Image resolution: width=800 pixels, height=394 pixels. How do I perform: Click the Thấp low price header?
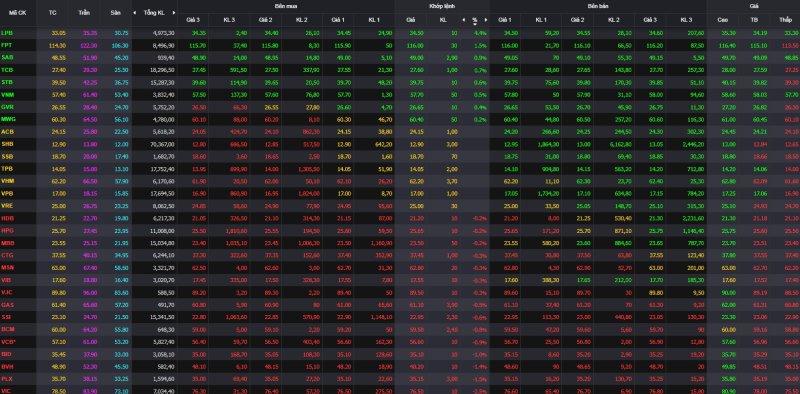click(x=786, y=20)
